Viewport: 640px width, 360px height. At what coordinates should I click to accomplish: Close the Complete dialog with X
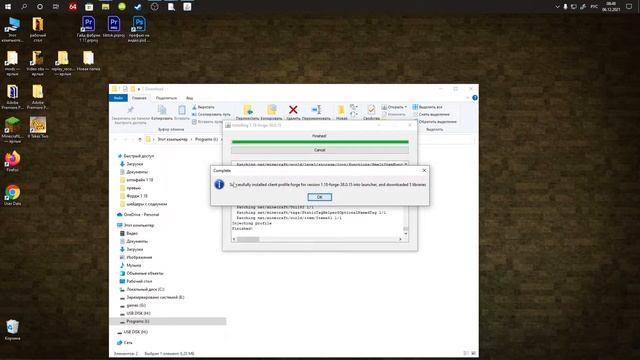click(424, 170)
